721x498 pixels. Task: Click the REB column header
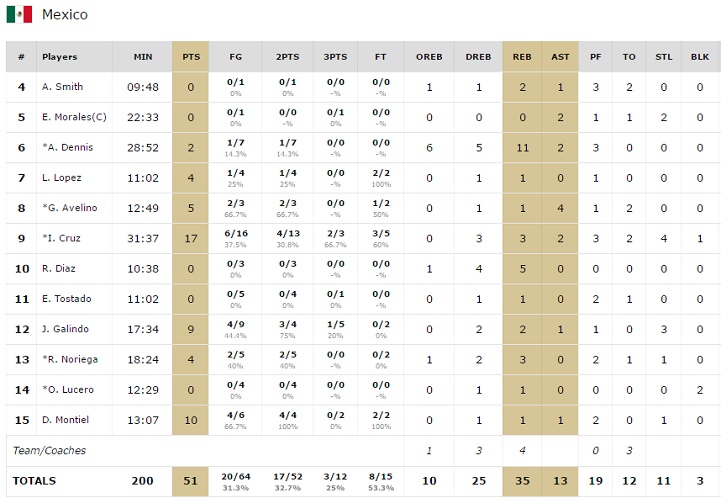pos(522,57)
